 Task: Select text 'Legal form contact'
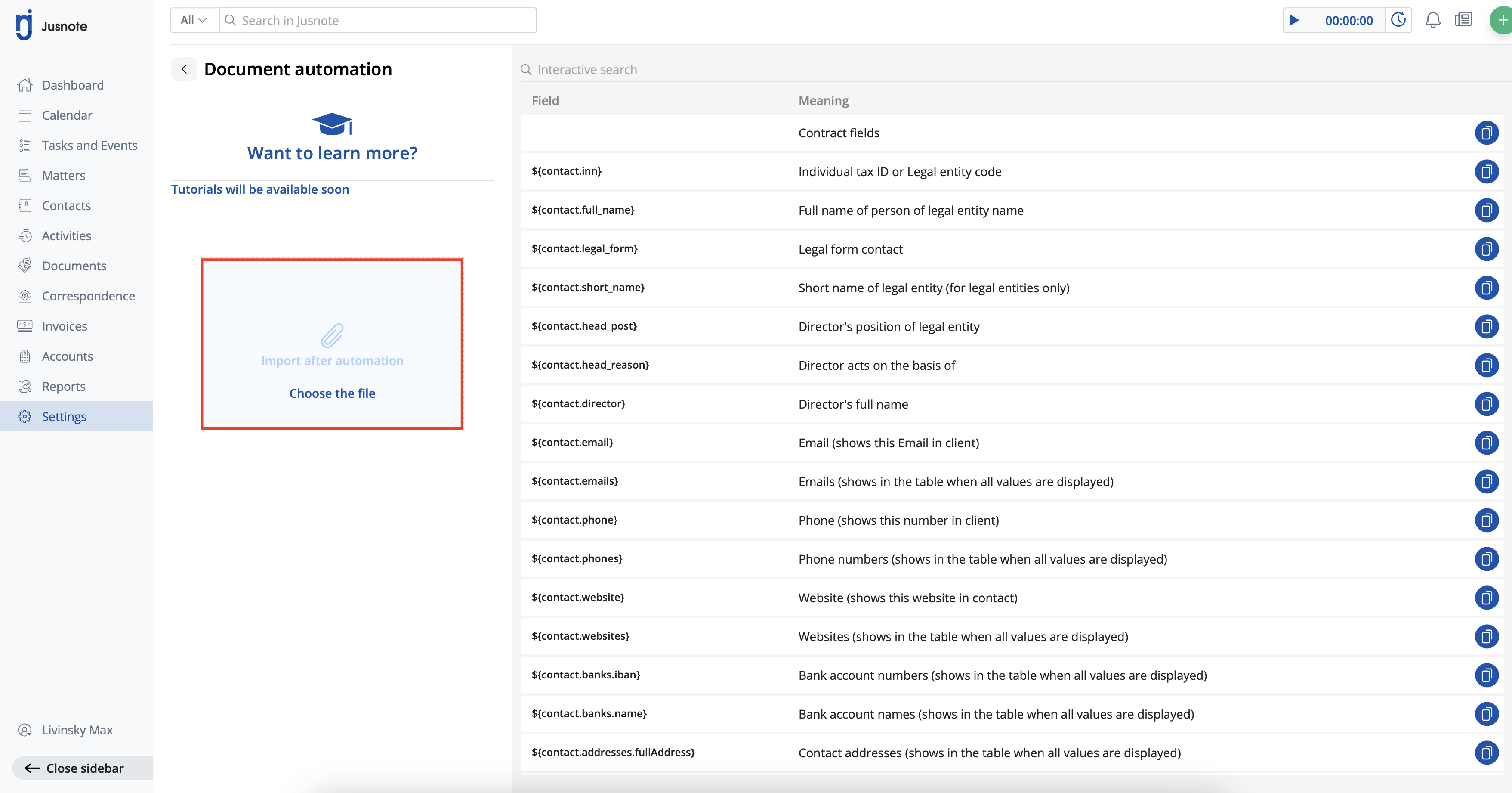(x=851, y=249)
